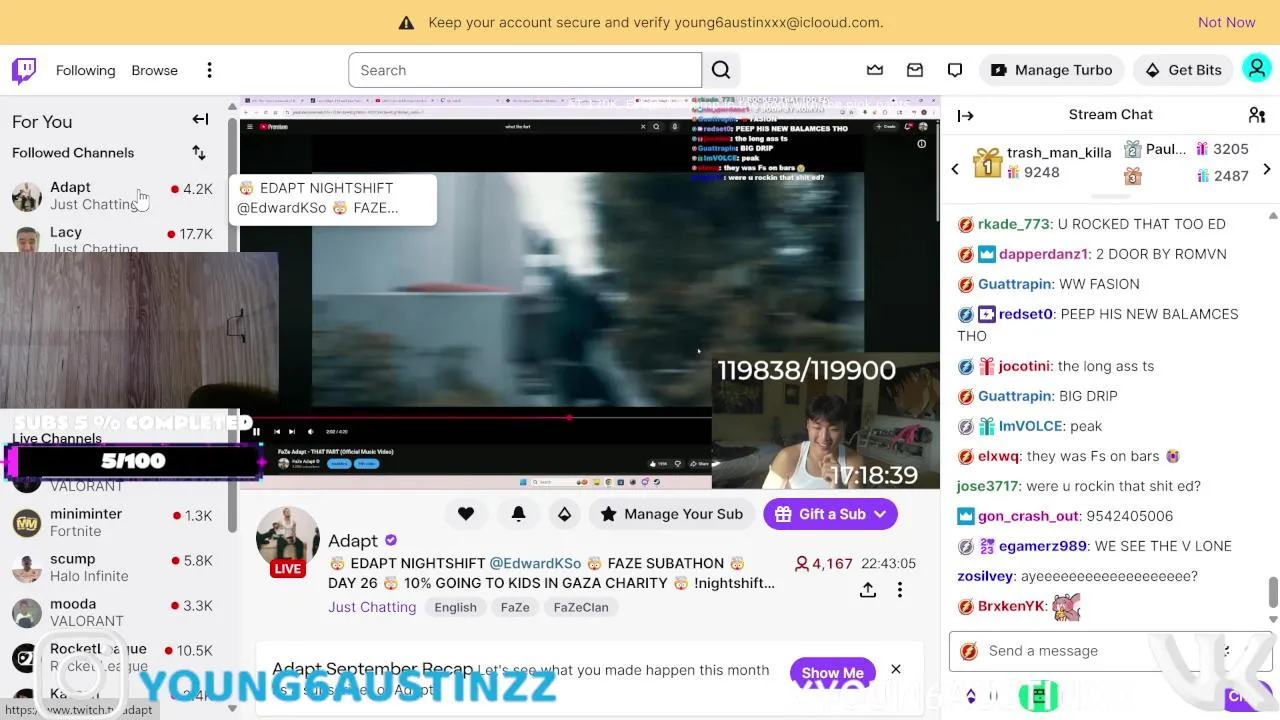Image resolution: width=1280 pixels, height=720 pixels.
Task: Select the English tag
Action: click(x=455, y=607)
